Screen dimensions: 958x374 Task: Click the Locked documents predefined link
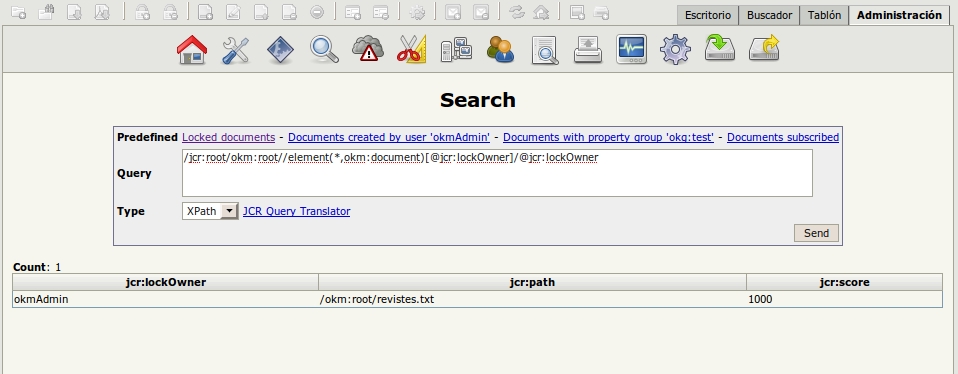click(229, 138)
